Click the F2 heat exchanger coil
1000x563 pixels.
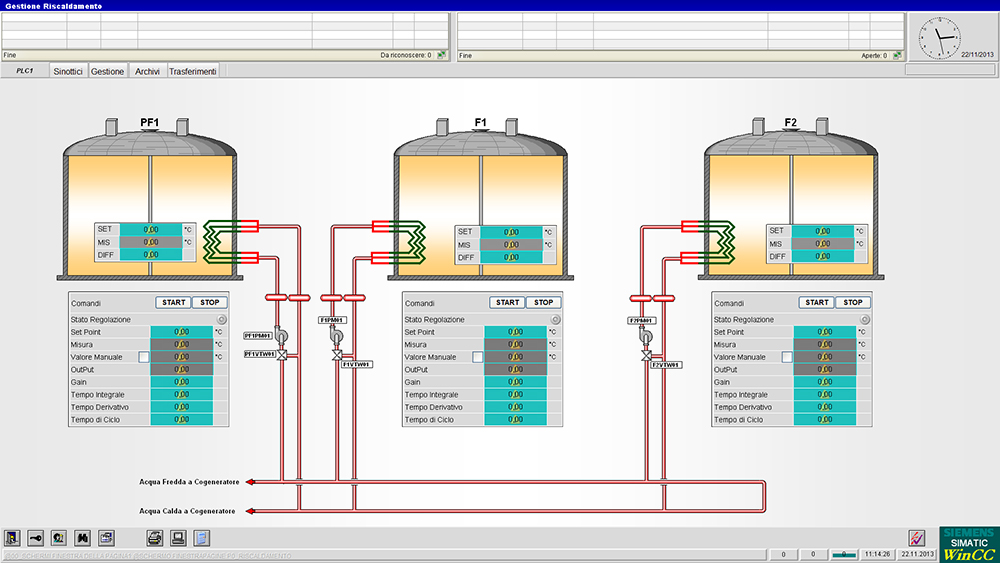pyautogui.click(x=716, y=242)
